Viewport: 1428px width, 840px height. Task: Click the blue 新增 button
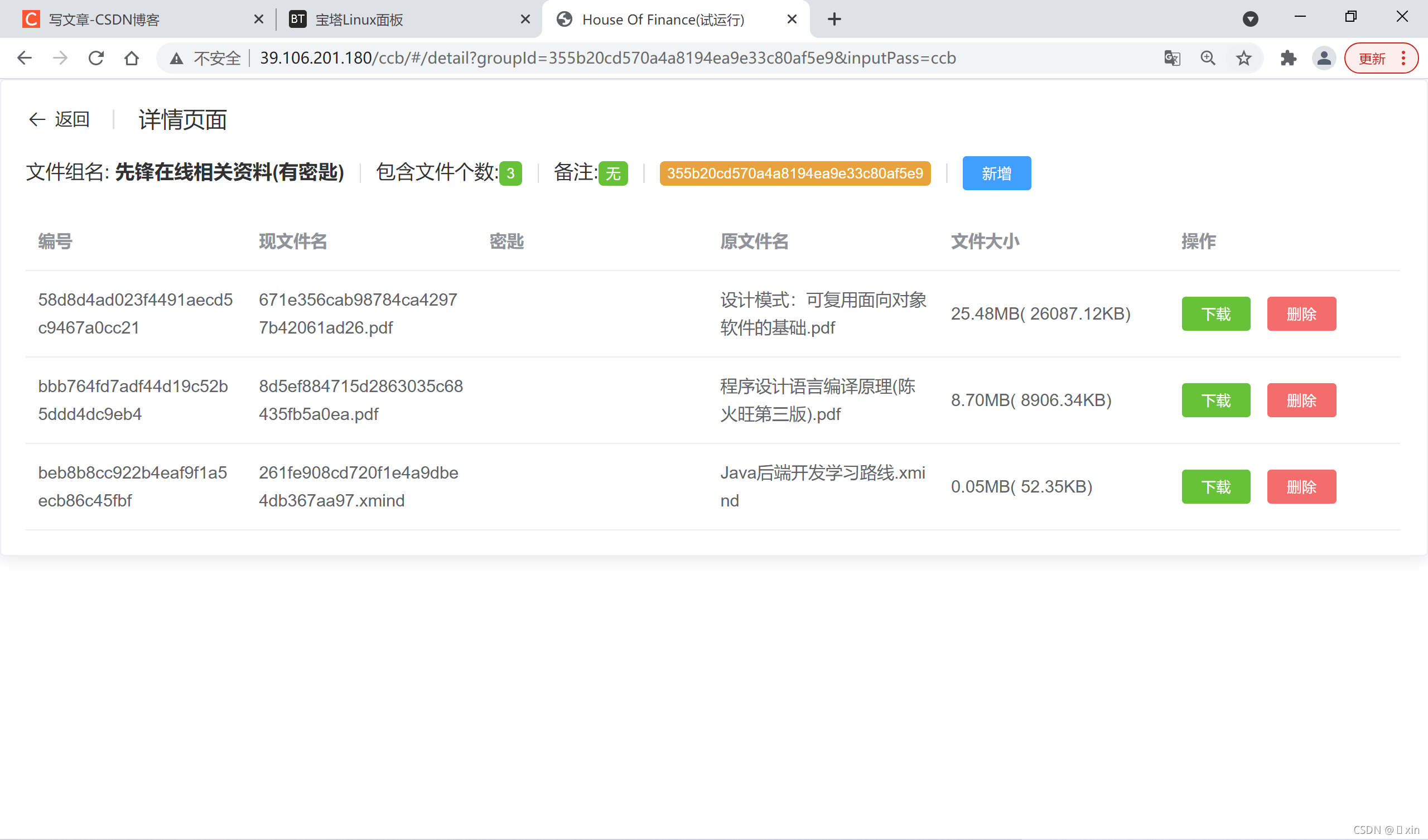click(996, 173)
